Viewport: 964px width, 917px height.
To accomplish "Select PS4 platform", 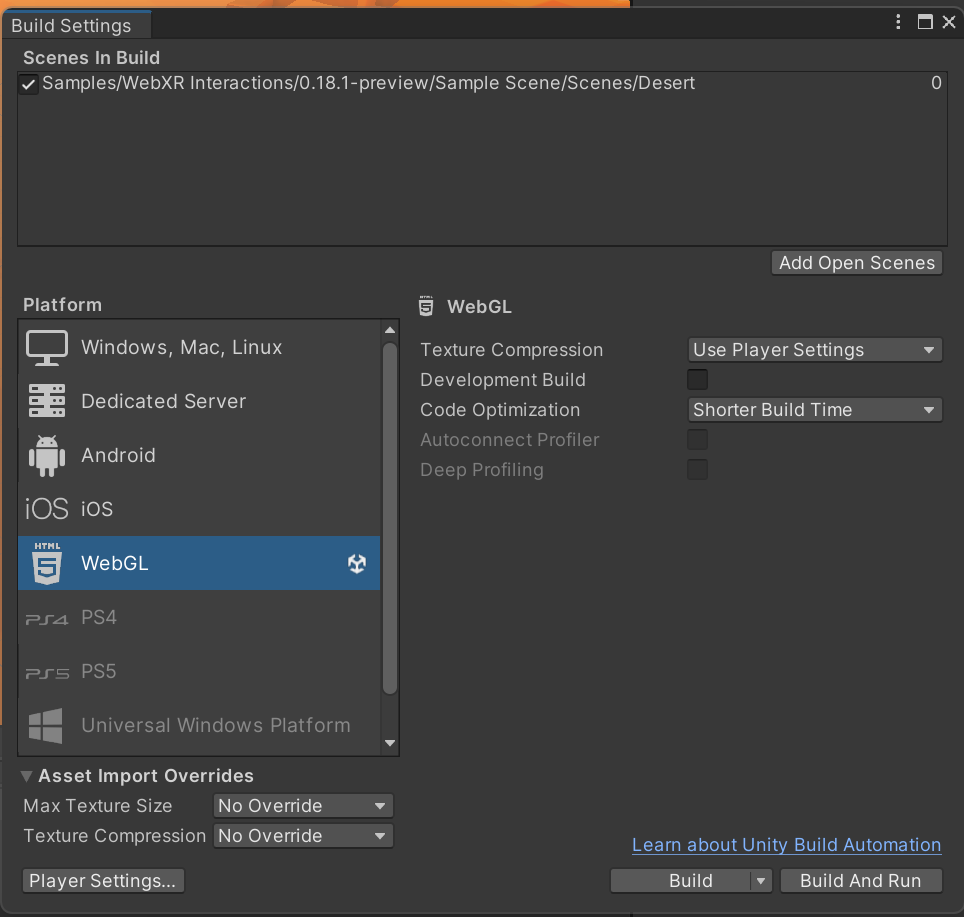I will coord(199,617).
